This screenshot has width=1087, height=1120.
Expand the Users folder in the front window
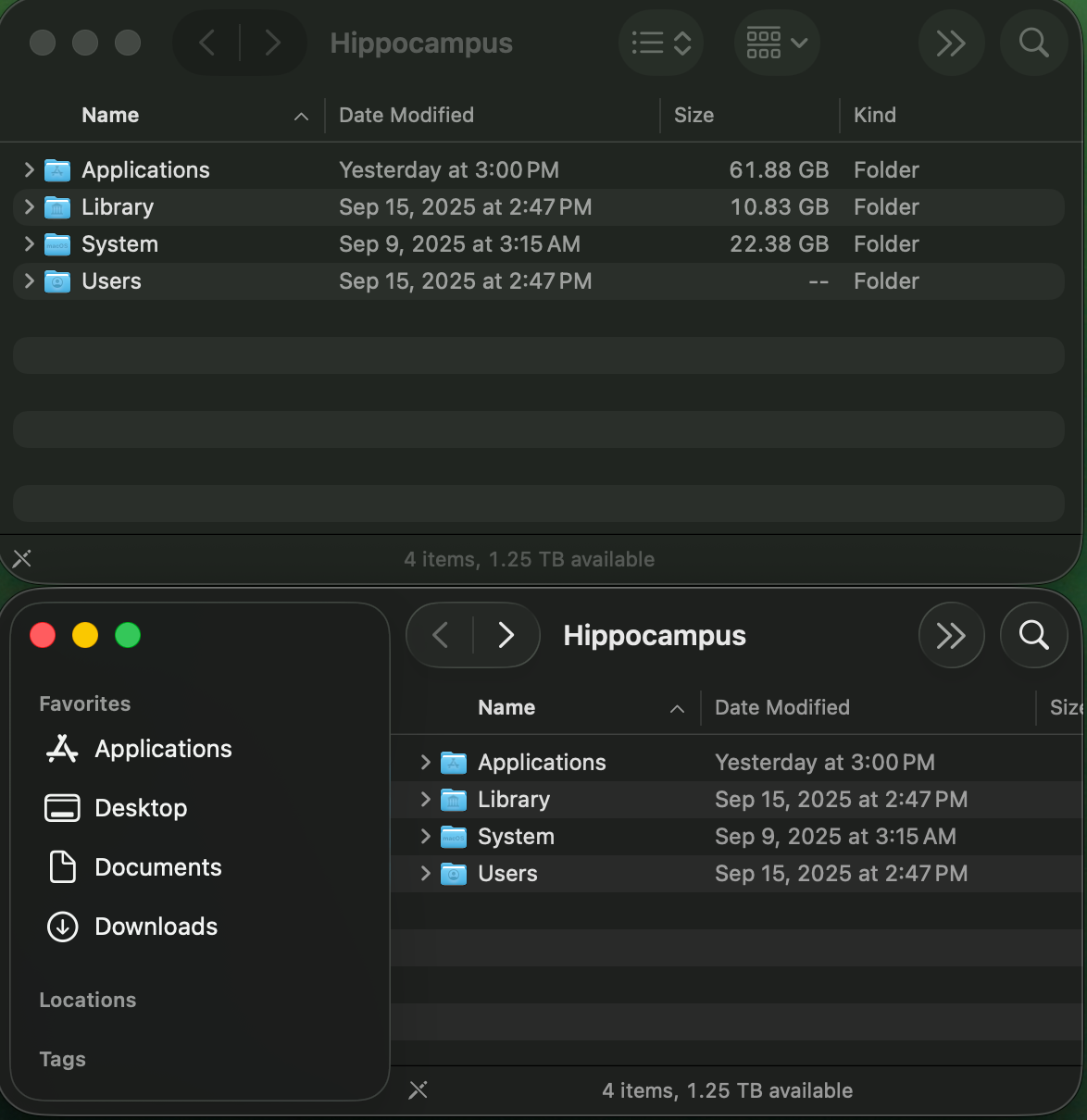pos(426,874)
